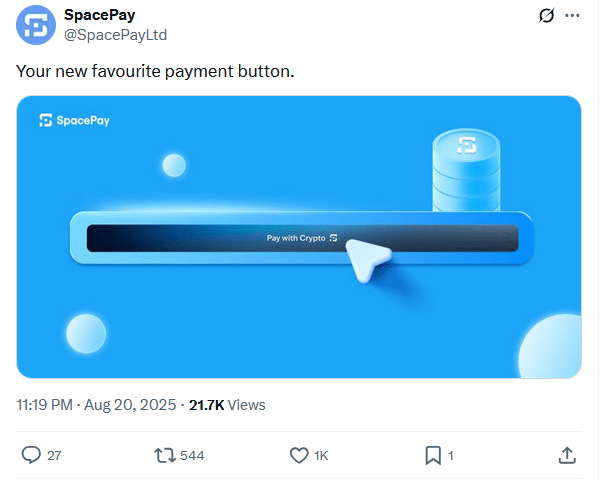Click the bookmark count number 1
The height and width of the screenshot is (480, 606).
click(450, 456)
